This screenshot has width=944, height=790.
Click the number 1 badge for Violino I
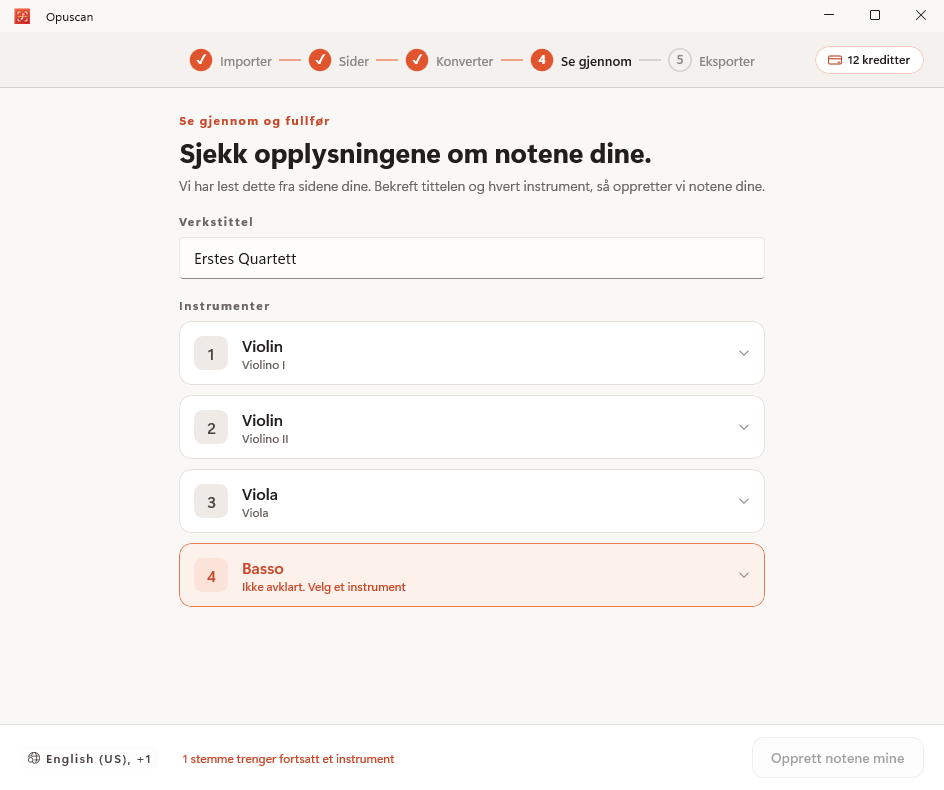[211, 353]
